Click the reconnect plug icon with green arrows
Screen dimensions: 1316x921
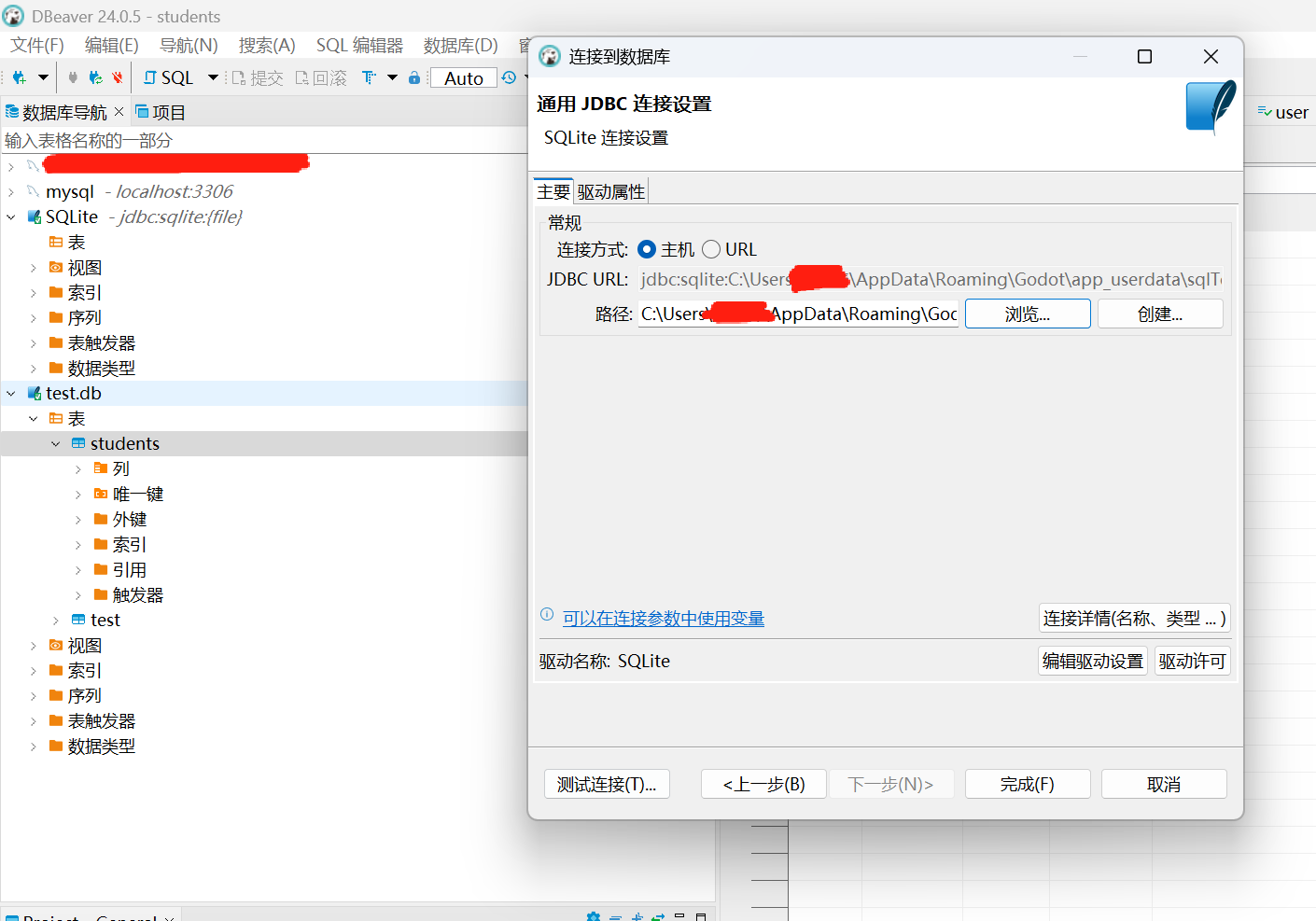95,77
